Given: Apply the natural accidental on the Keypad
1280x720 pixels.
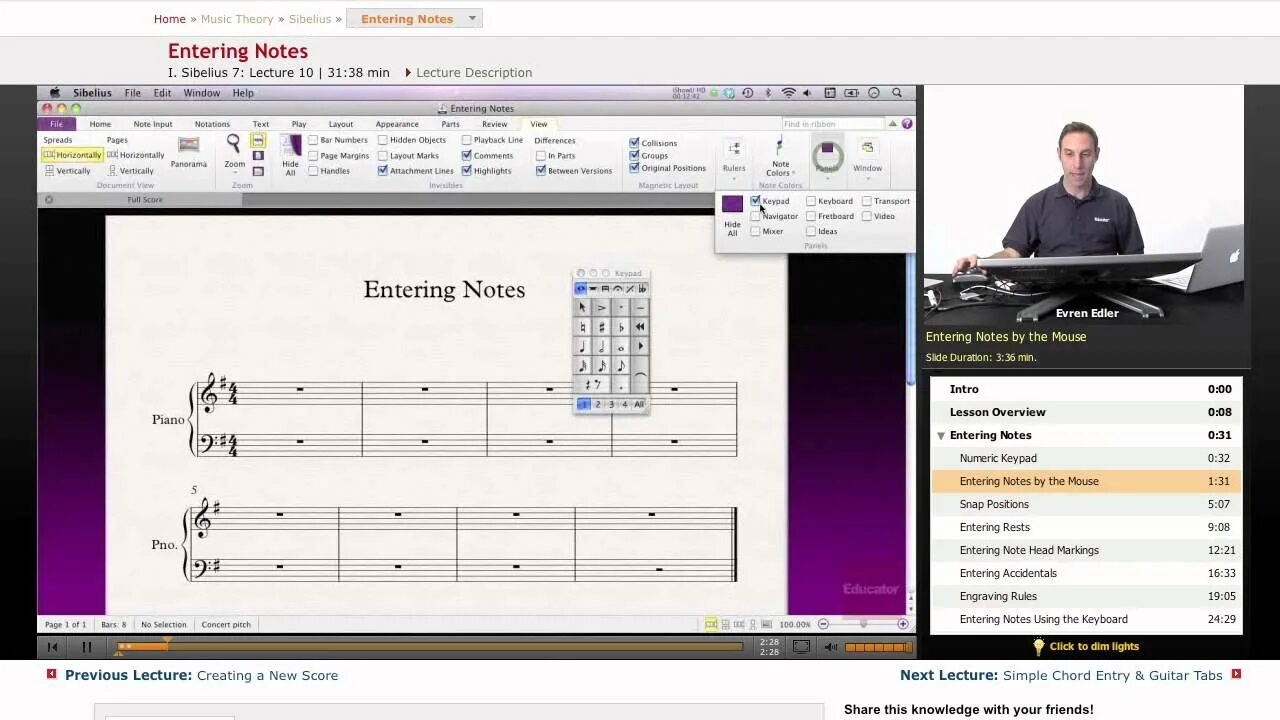Looking at the screenshot, I should click(582, 327).
